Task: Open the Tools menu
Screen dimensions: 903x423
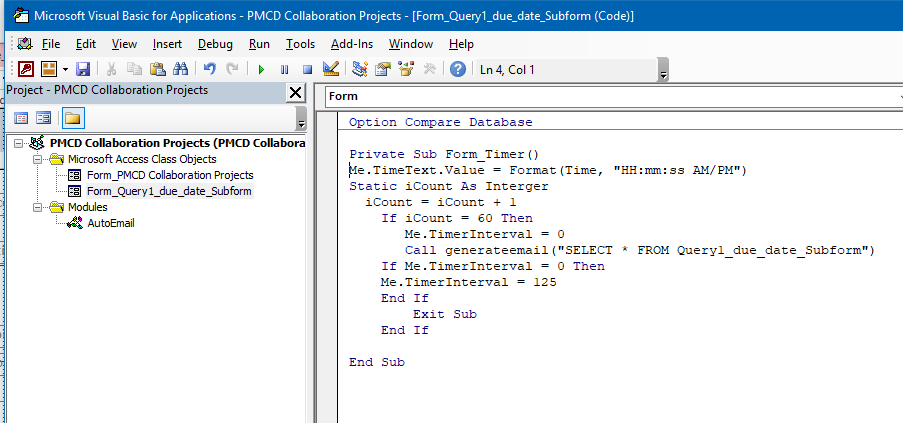Action: [x=301, y=44]
